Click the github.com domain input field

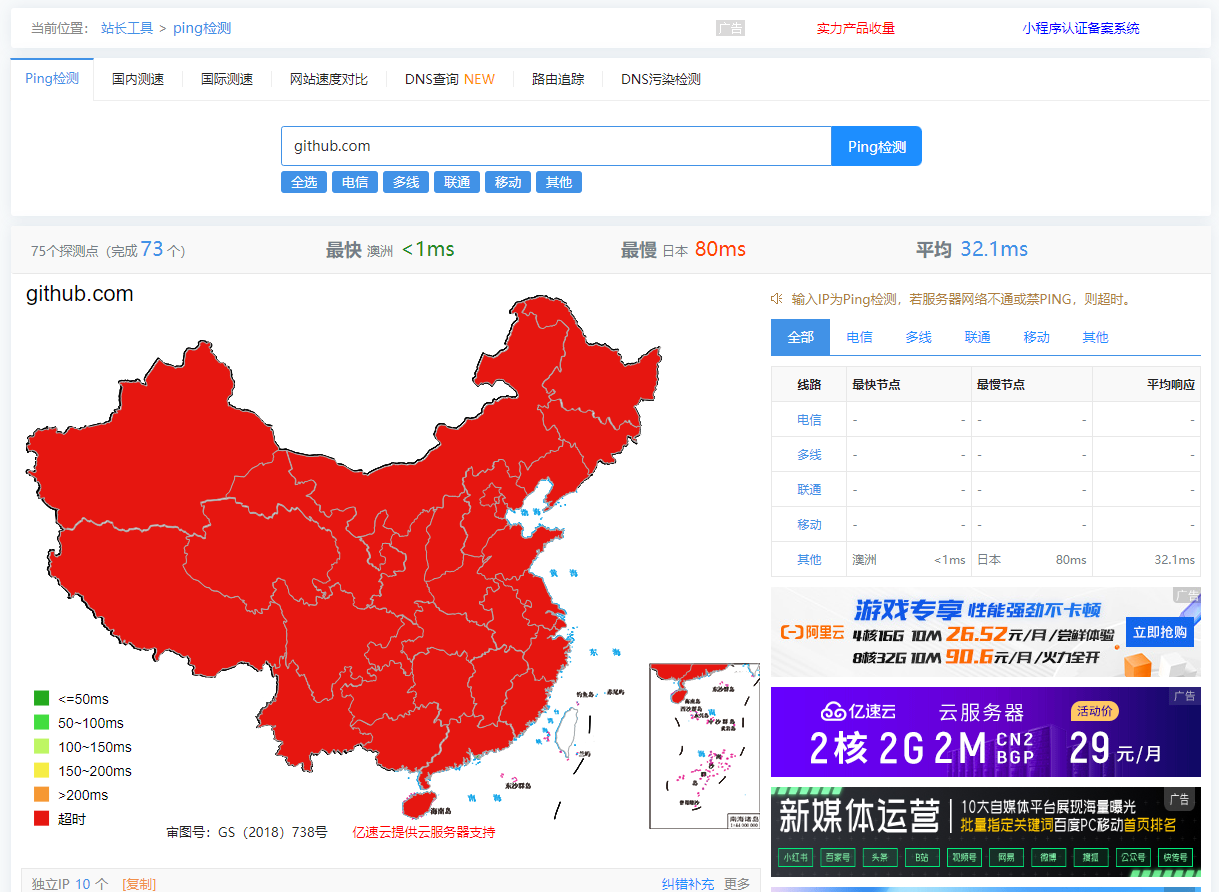click(x=556, y=146)
